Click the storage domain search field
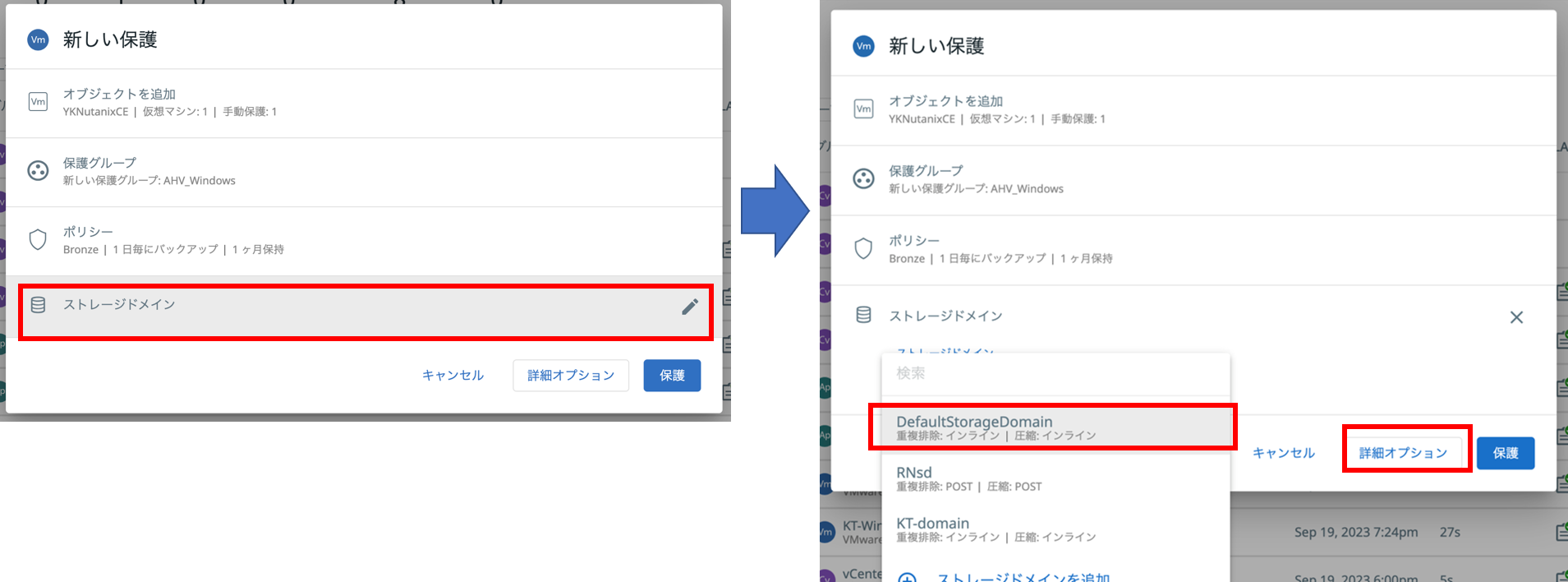Screen dimensions: 1568x582 tap(1055, 373)
